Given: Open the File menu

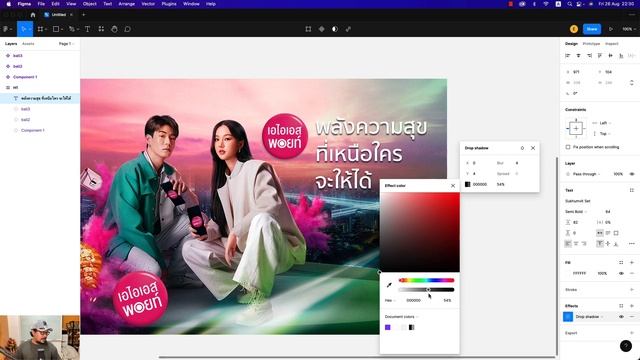Looking at the screenshot, I should coord(41,4).
